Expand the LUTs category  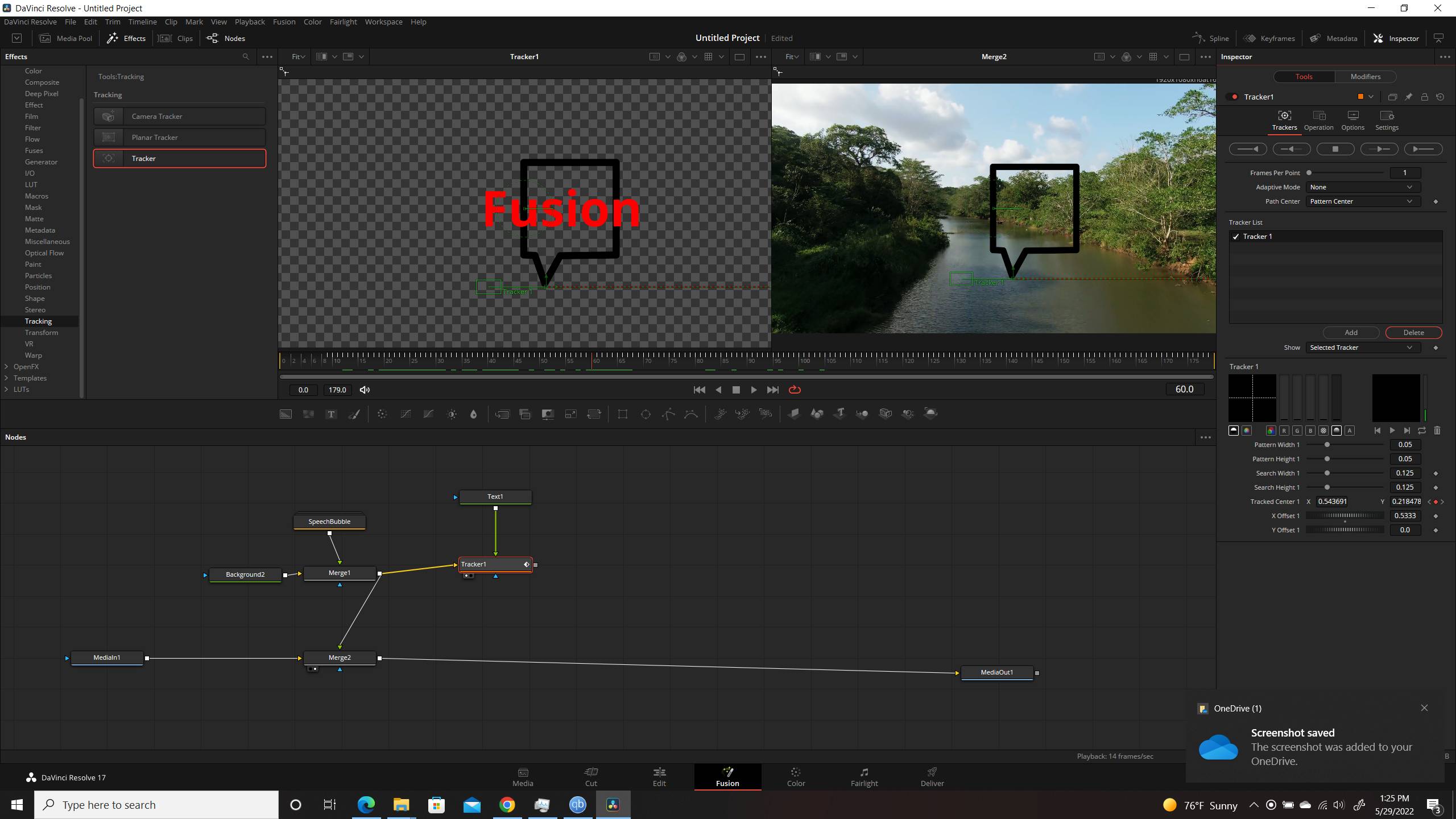pos(6,390)
